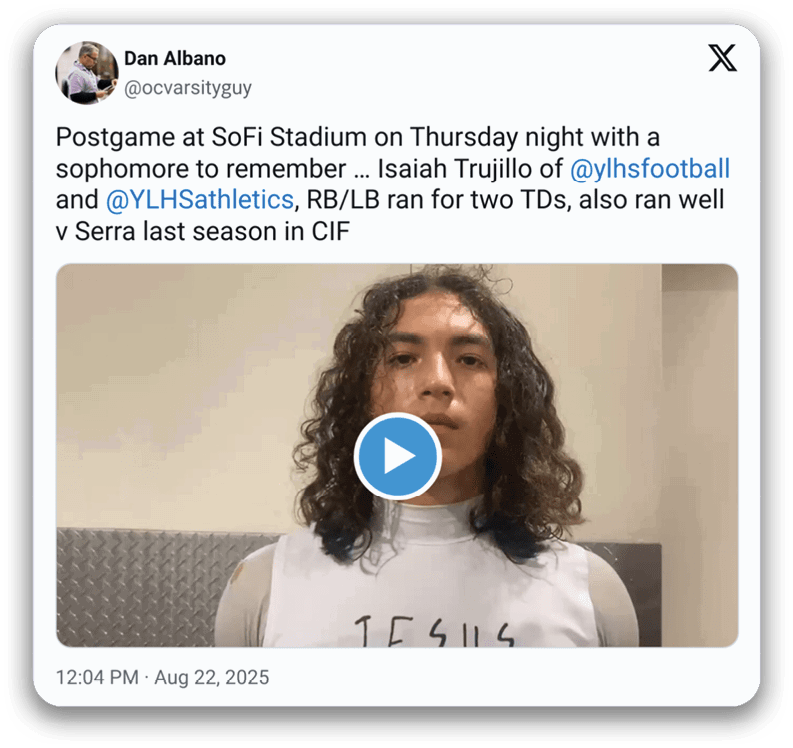Screen dimensions: 793x748
Task: Follow the @ylhsfootball mention link
Action: 650,168
